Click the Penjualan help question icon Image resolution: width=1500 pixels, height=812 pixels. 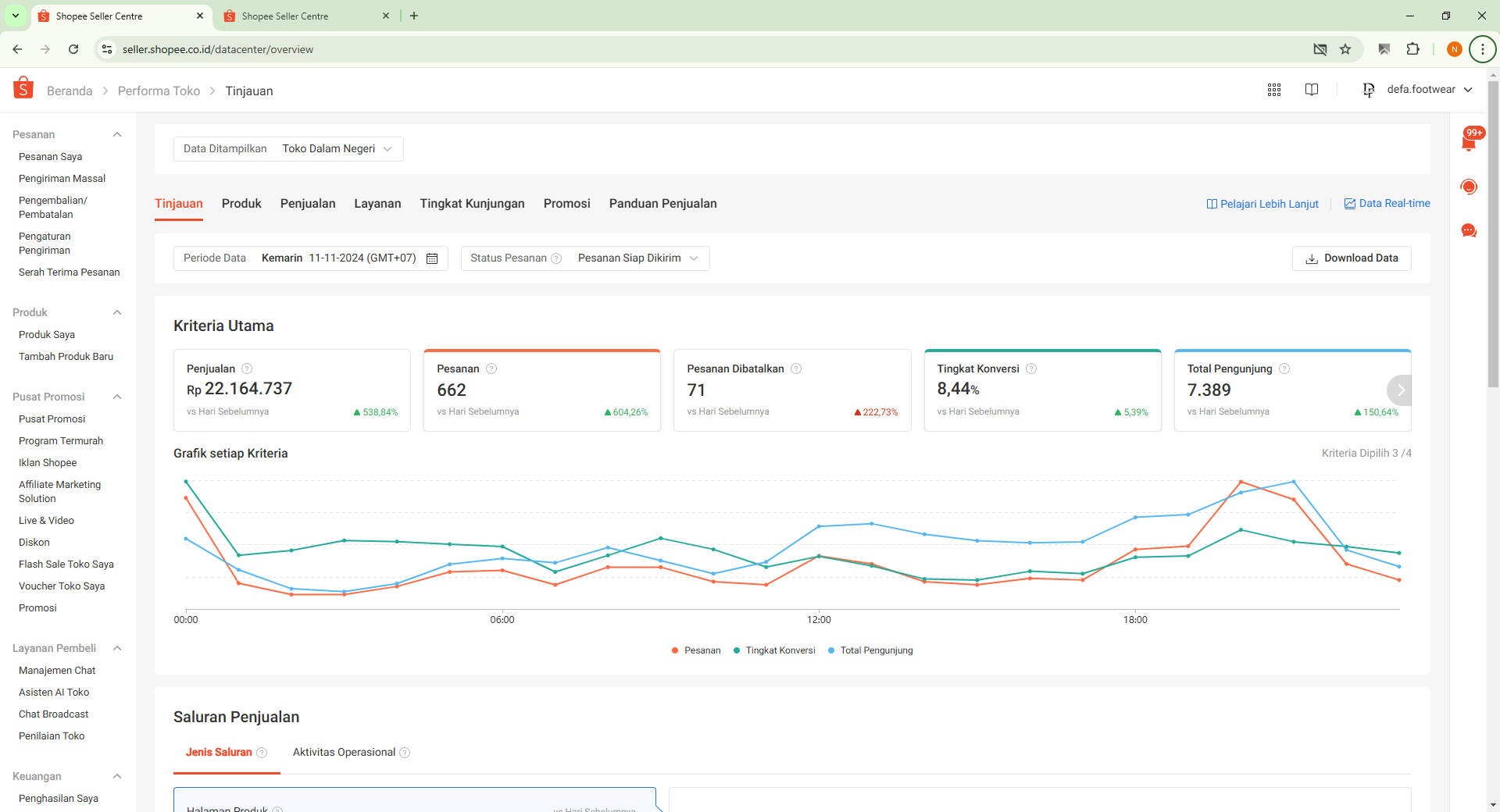247,369
